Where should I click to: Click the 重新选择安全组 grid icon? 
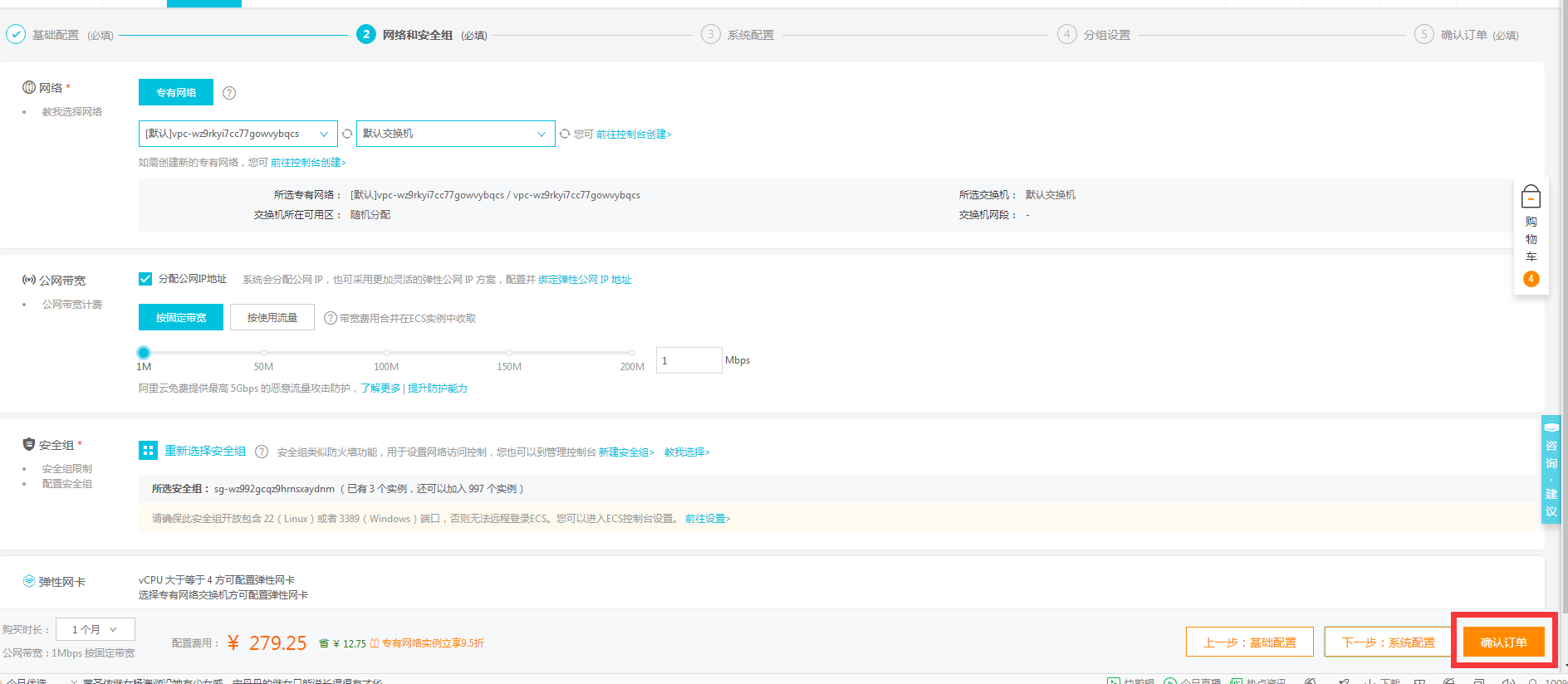tap(148, 451)
